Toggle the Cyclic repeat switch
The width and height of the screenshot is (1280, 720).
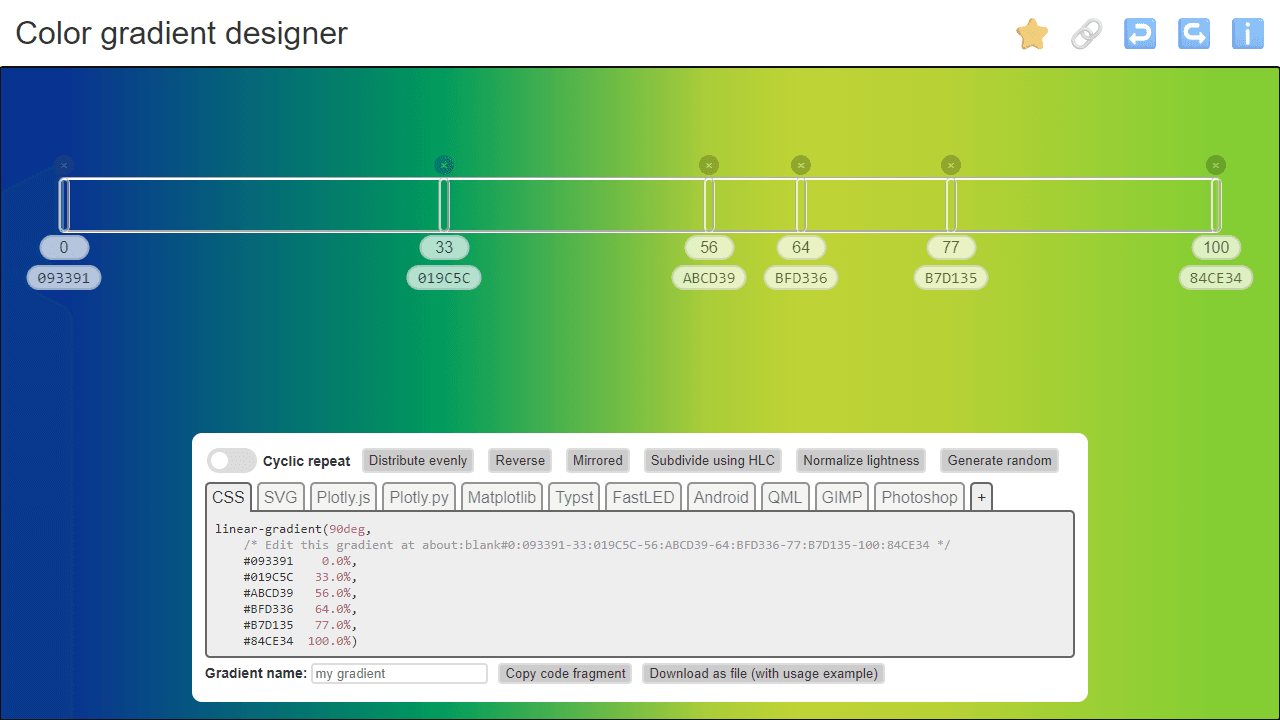(x=232, y=460)
